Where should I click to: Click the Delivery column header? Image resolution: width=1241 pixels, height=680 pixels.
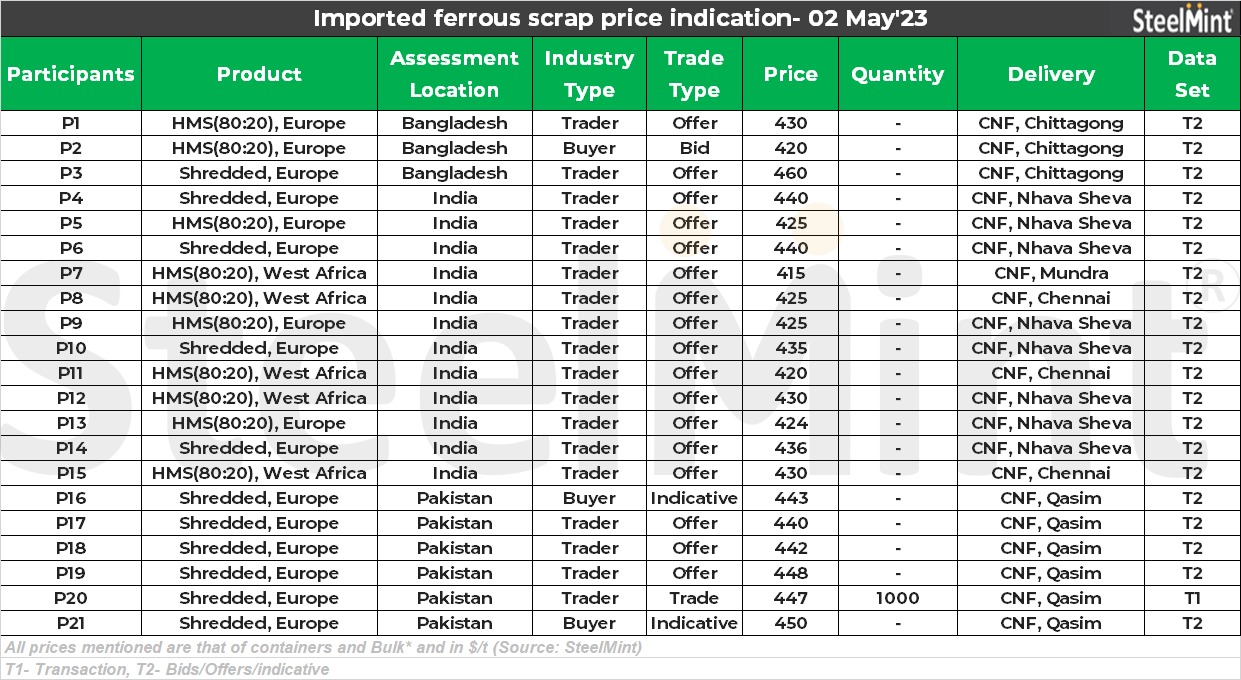(1051, 74)
